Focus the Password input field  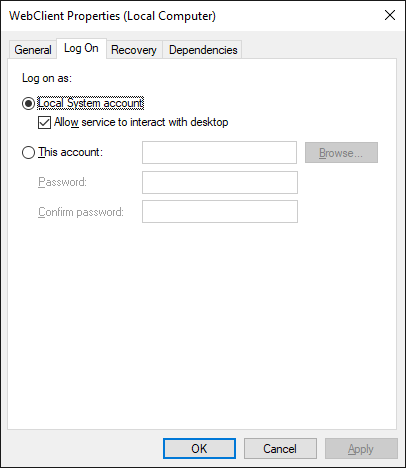tap(220, 182)
